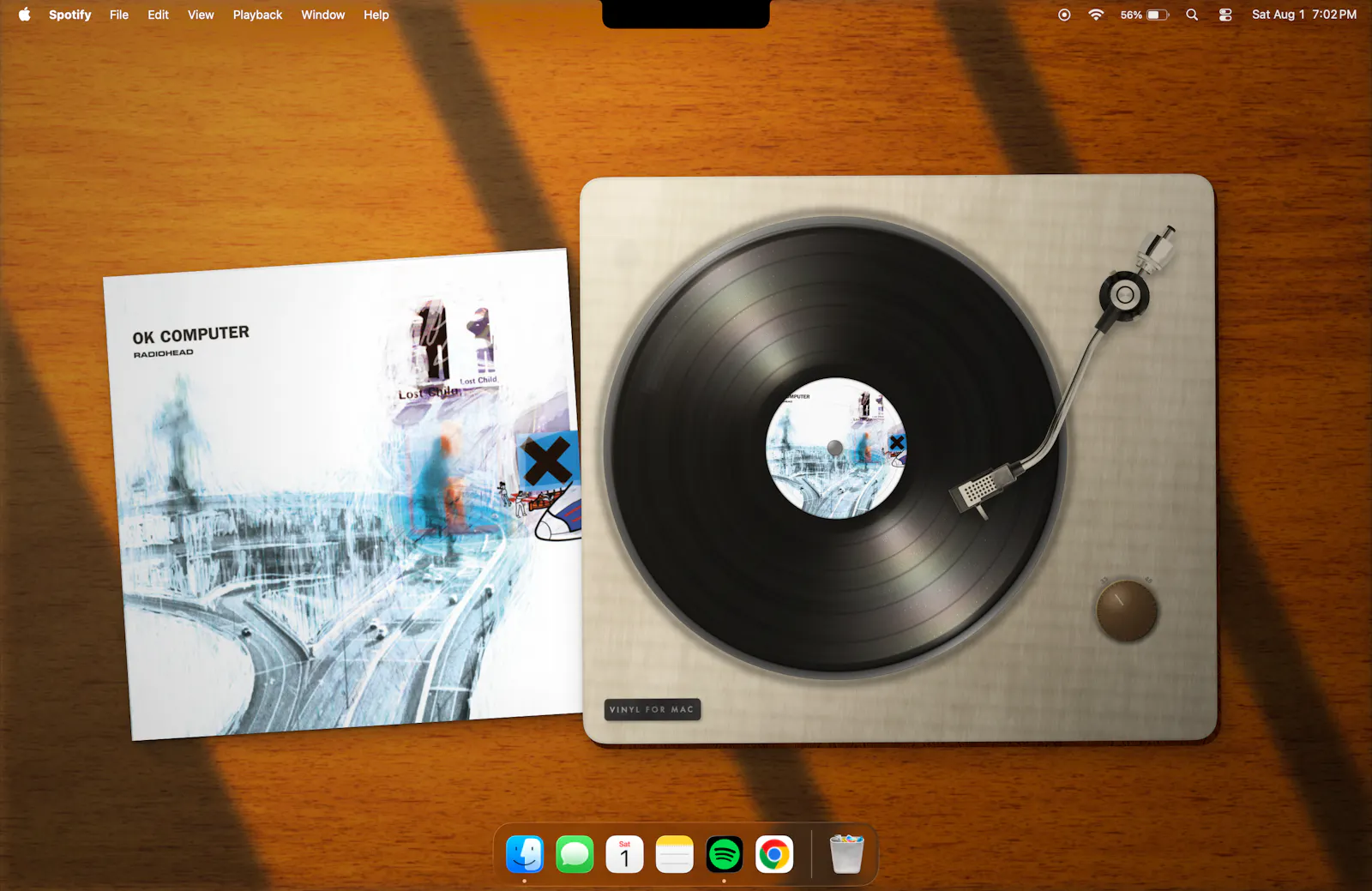Click the tonearm pivot base
The height and width of the screenshot is (891, 1372).
(x=1124, y=296)
